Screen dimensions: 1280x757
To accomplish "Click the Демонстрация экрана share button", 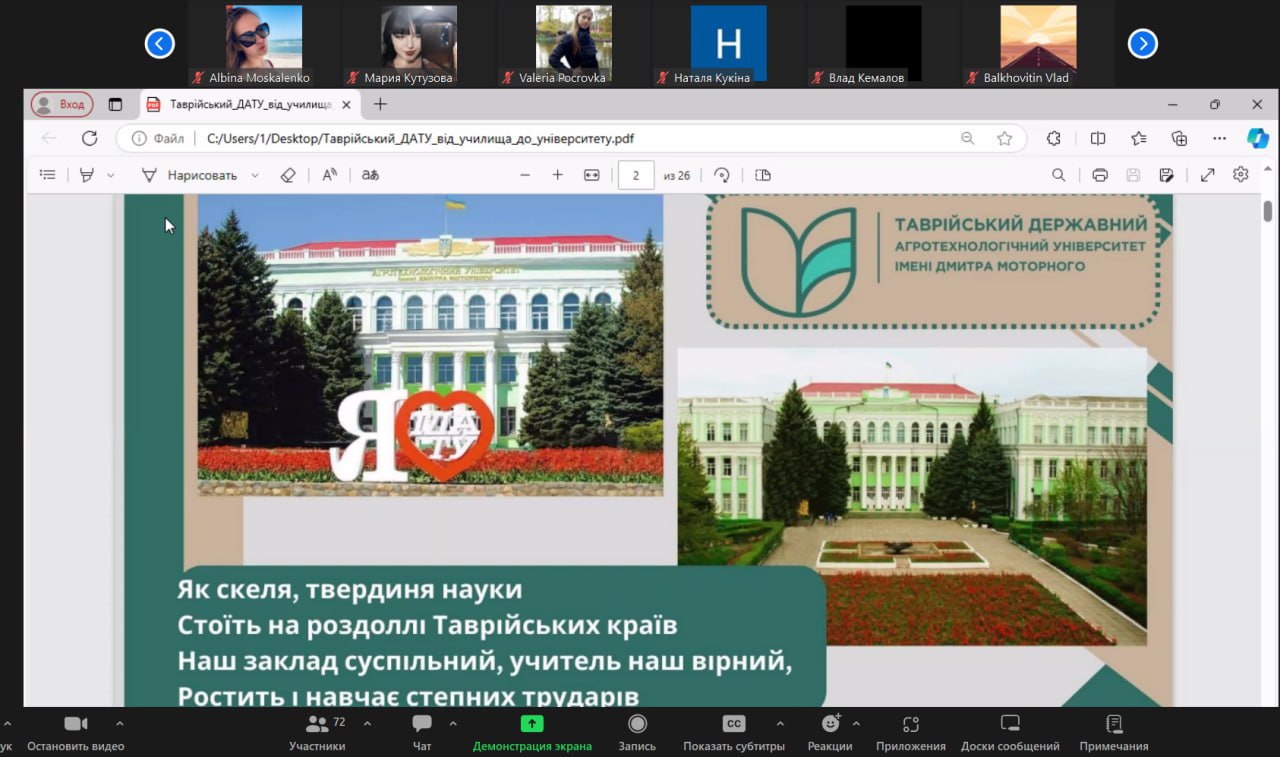I will coord(532,732).
